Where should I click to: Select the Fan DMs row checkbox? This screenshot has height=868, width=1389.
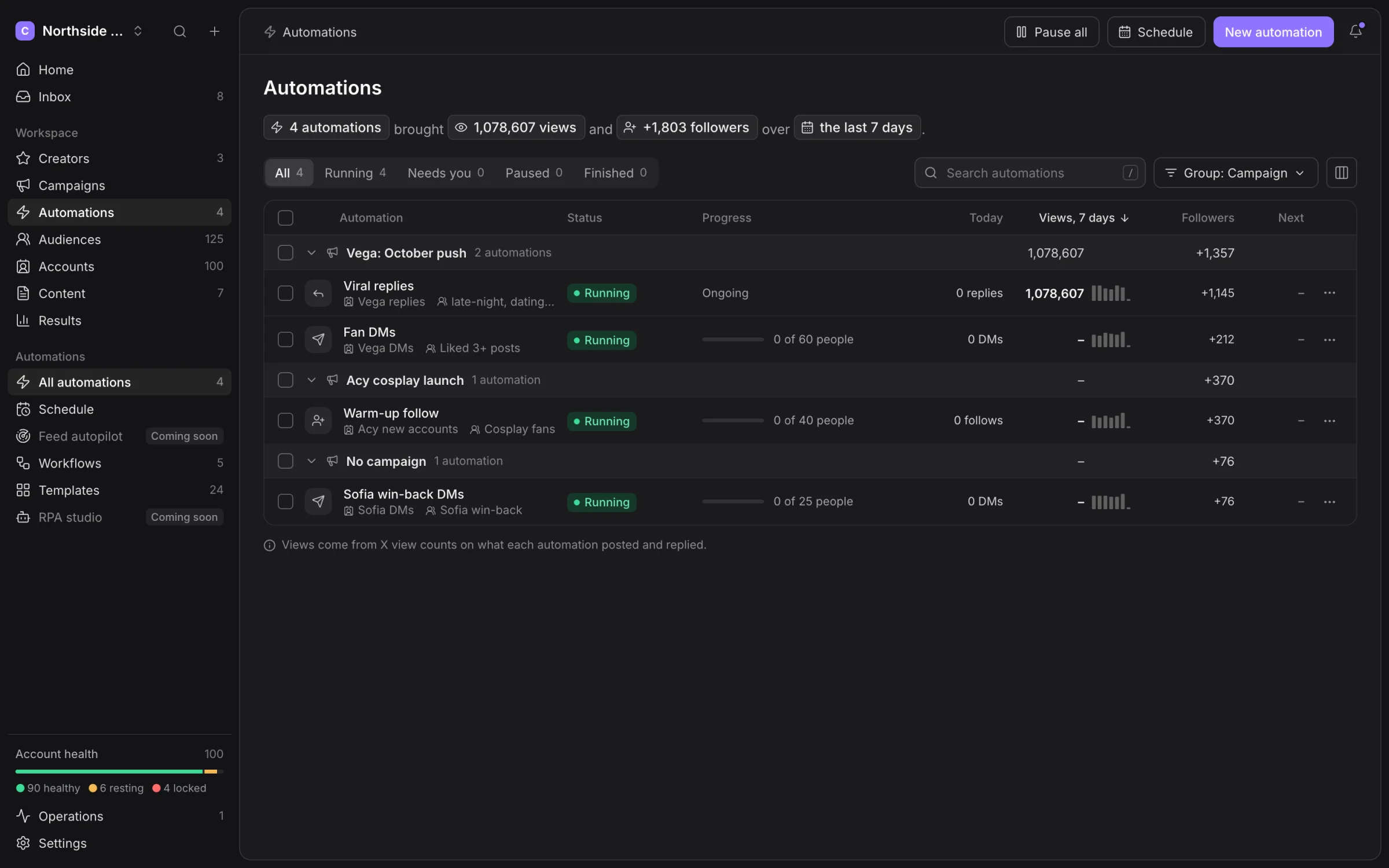pos(285,340)
